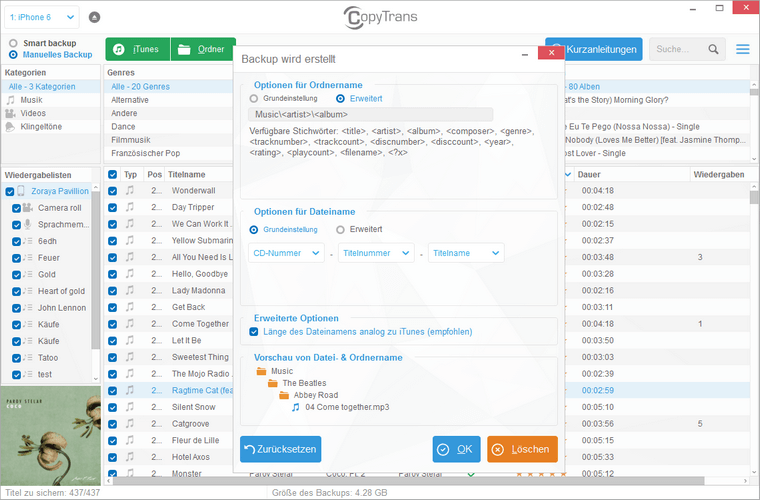Click the Musik category note icon

(10, 100)
